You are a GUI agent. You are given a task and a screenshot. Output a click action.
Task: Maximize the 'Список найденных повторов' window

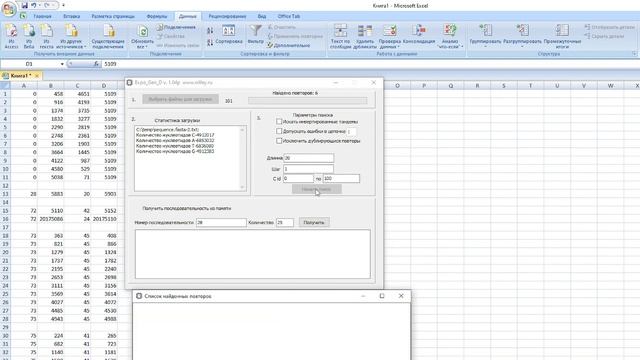(x=382, y=296)
